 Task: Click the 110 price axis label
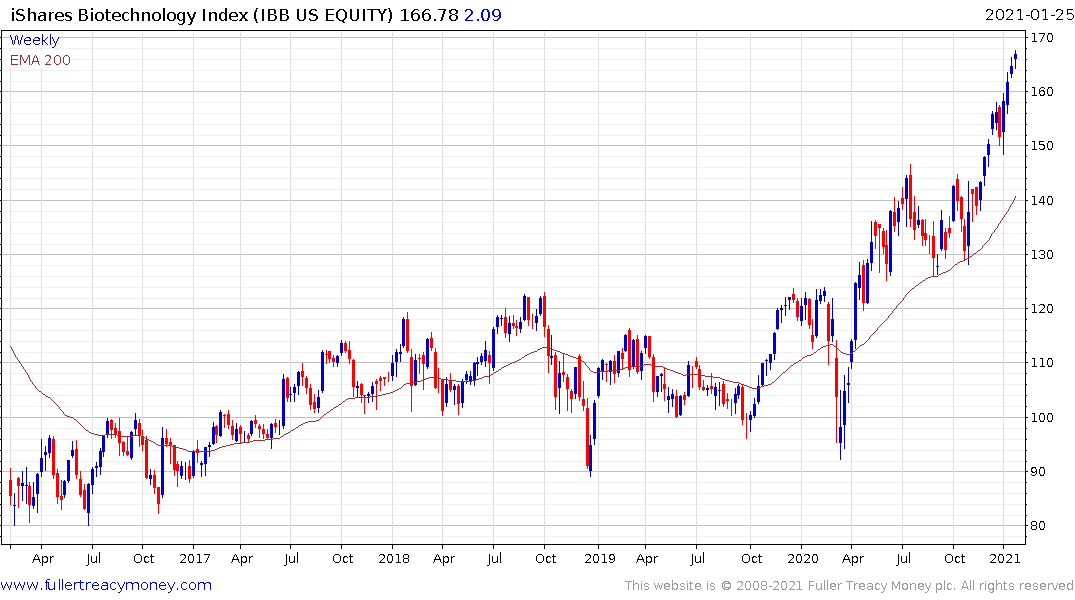pos(1042,363)
